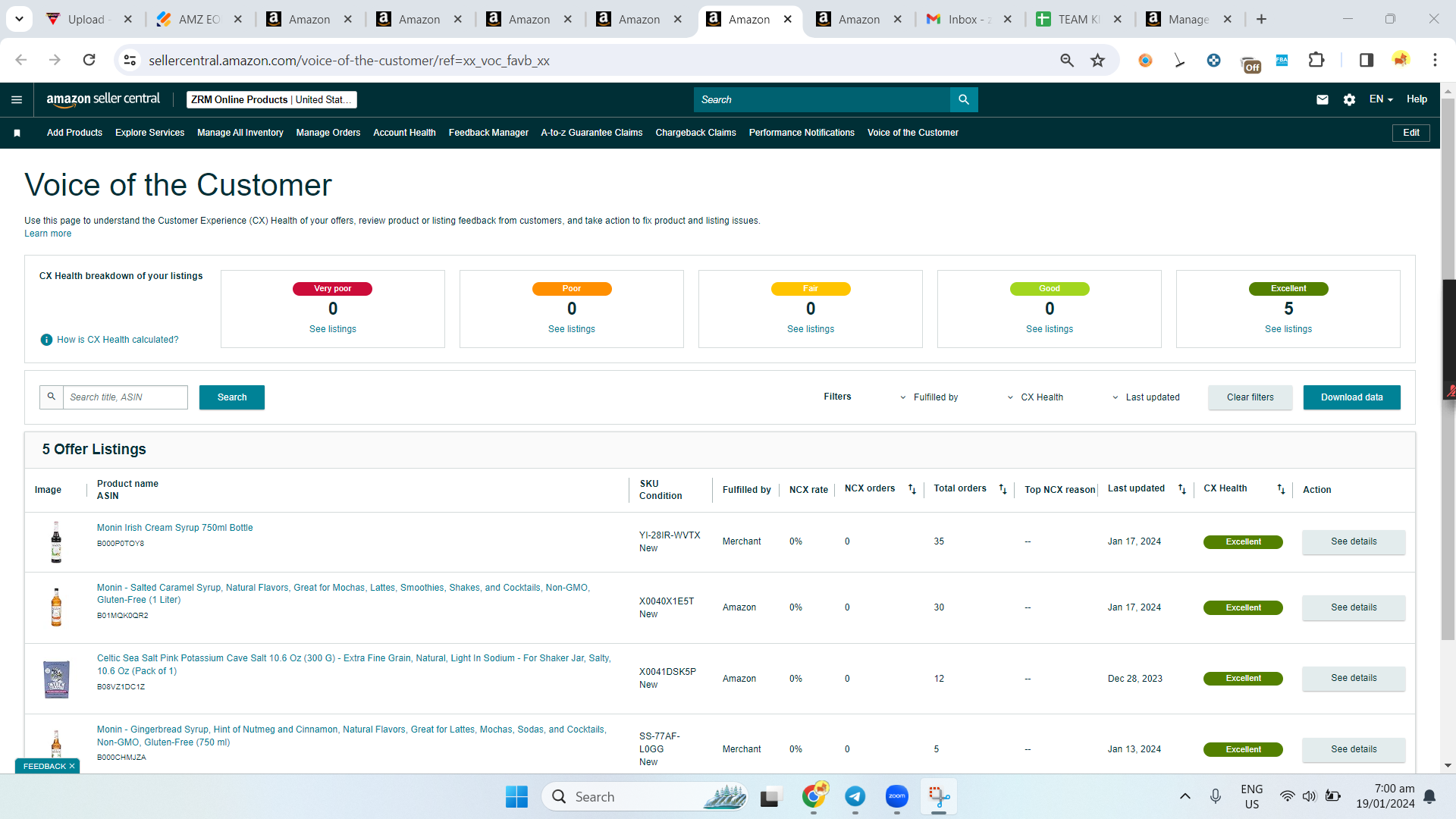1456x819 pixels.
Task: Click the Edit favorites bar button
Action: 1410,133
